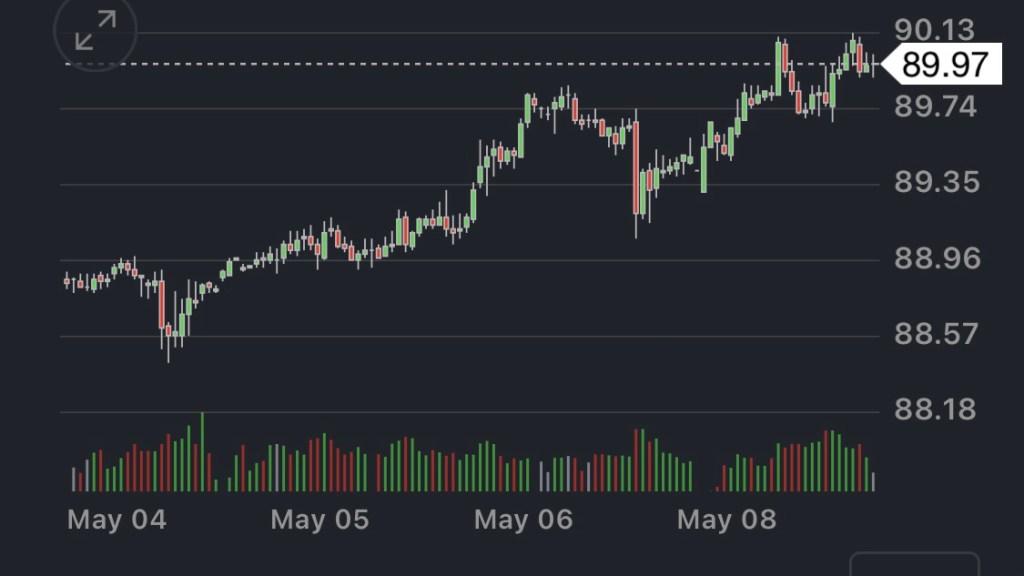Select the 89.35 price level label
Viewport: 1024px width, 576px height.
point(934,182)
